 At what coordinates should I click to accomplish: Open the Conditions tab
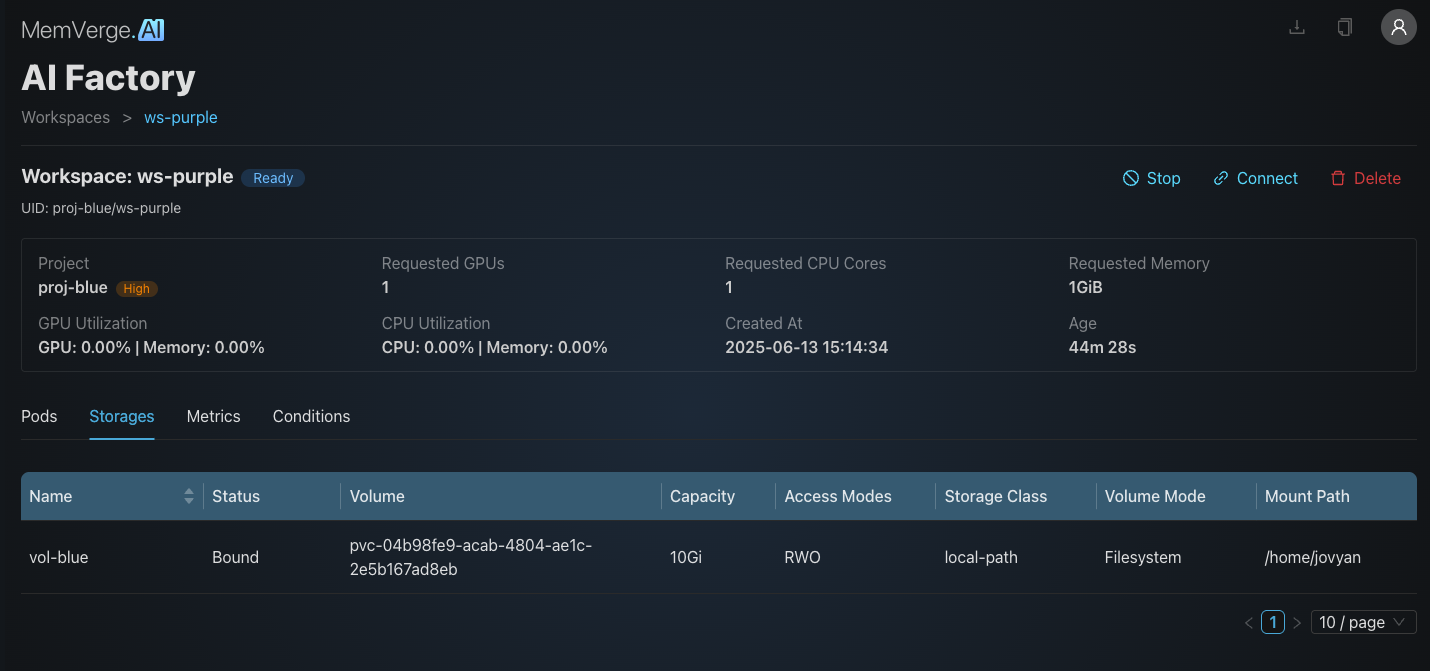(311, 416)
